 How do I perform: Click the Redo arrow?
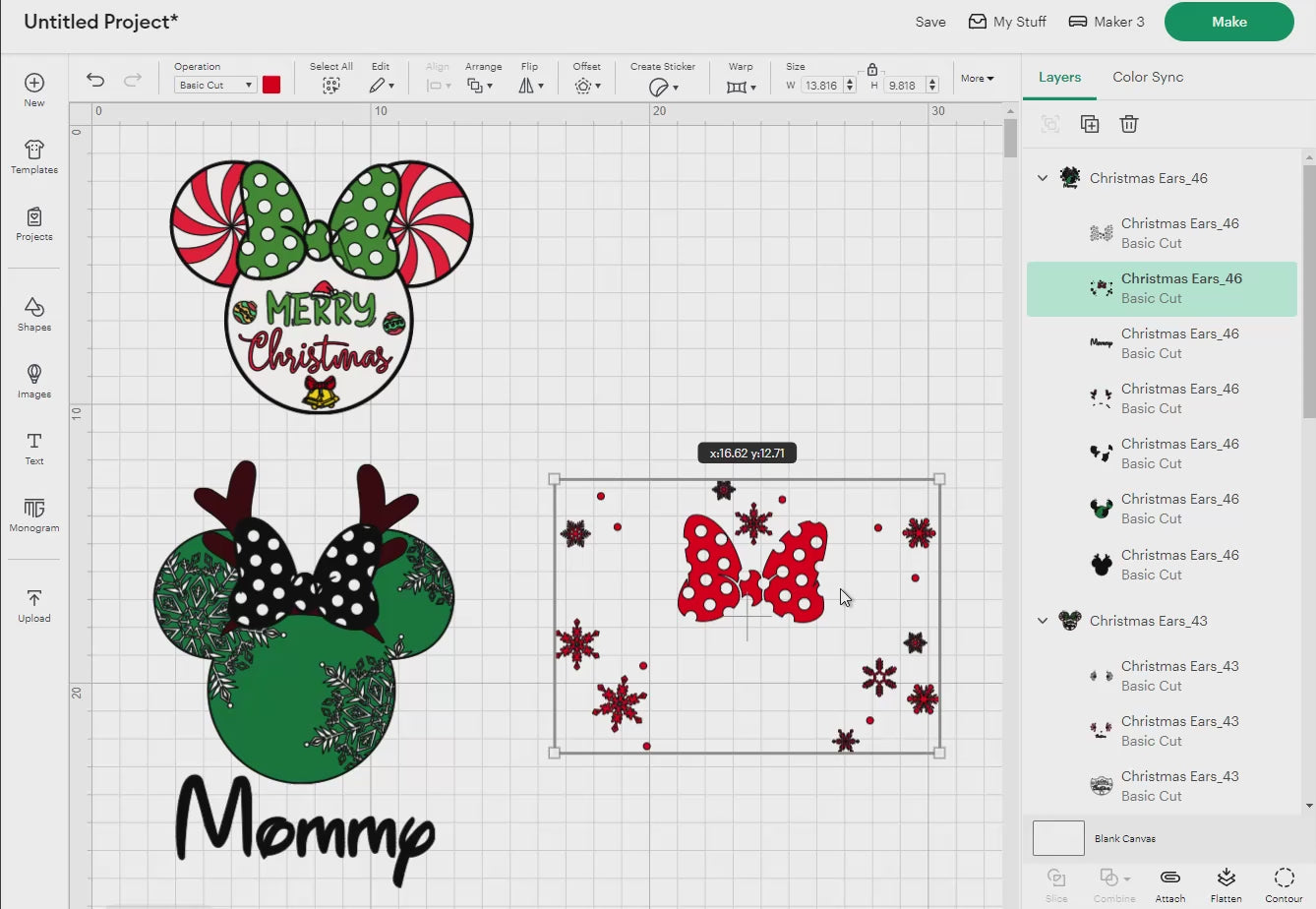133,80
